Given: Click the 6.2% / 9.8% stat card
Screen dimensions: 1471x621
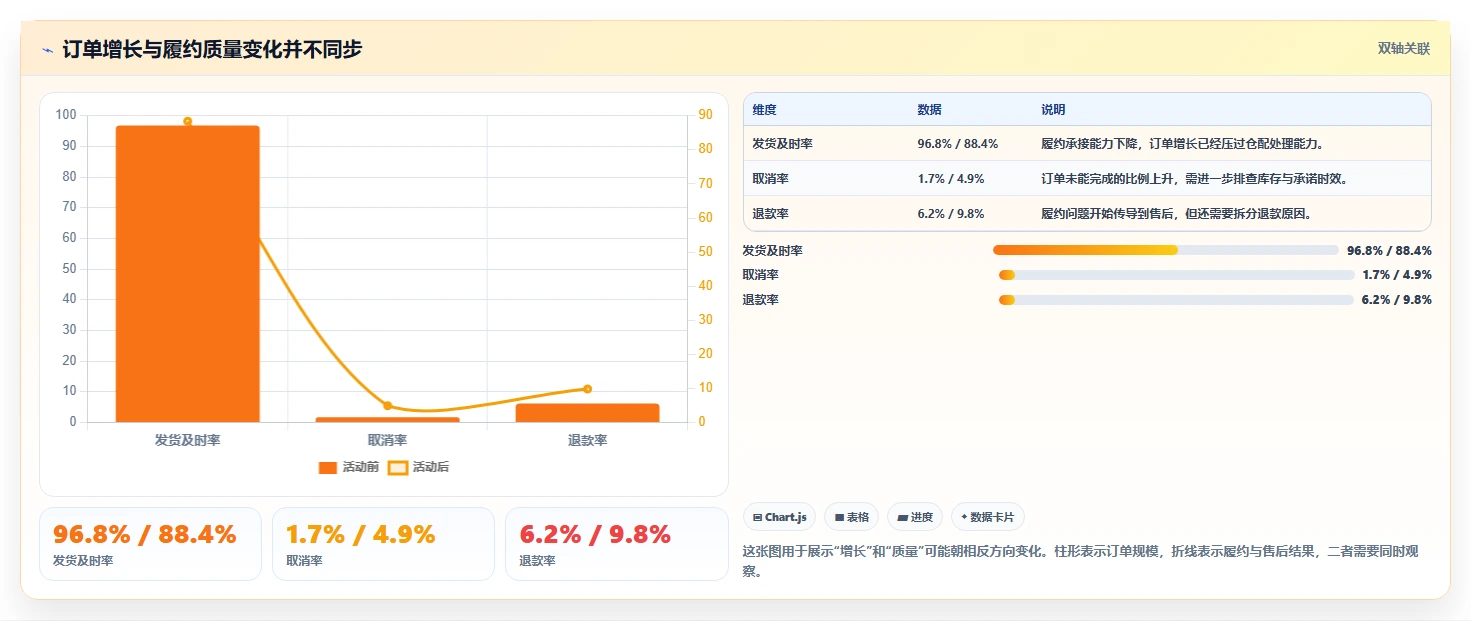Looking at the screenshot, I should pyautogui.click(x=617, y=544).
